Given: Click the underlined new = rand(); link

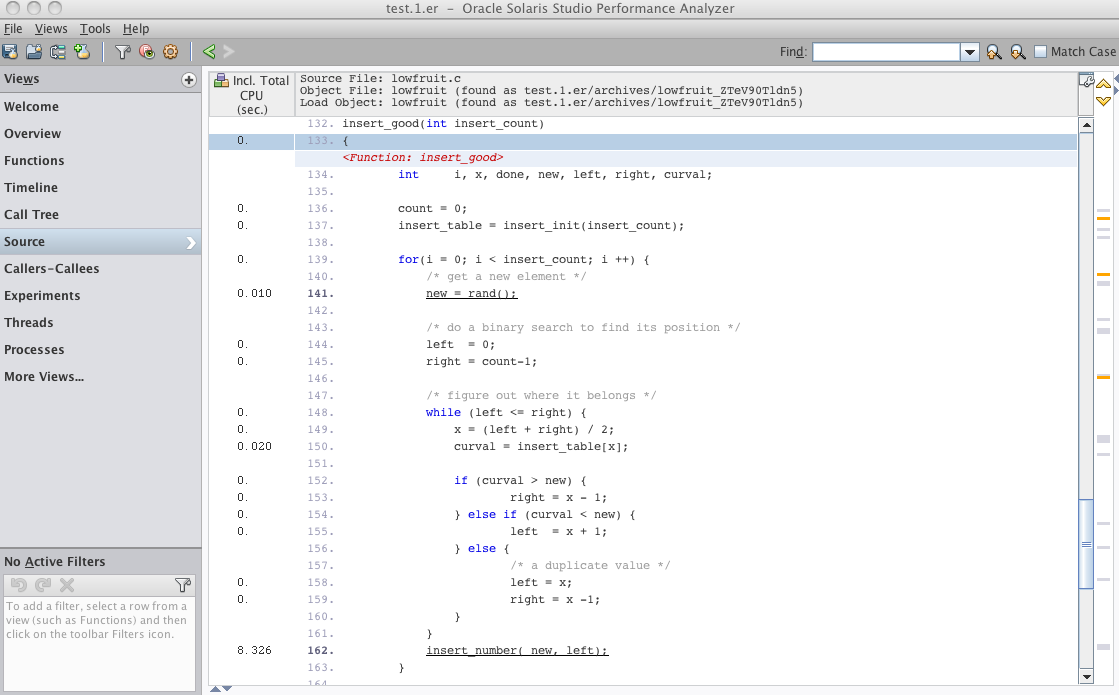Looking at the screenshot, I should pos(471,293).
